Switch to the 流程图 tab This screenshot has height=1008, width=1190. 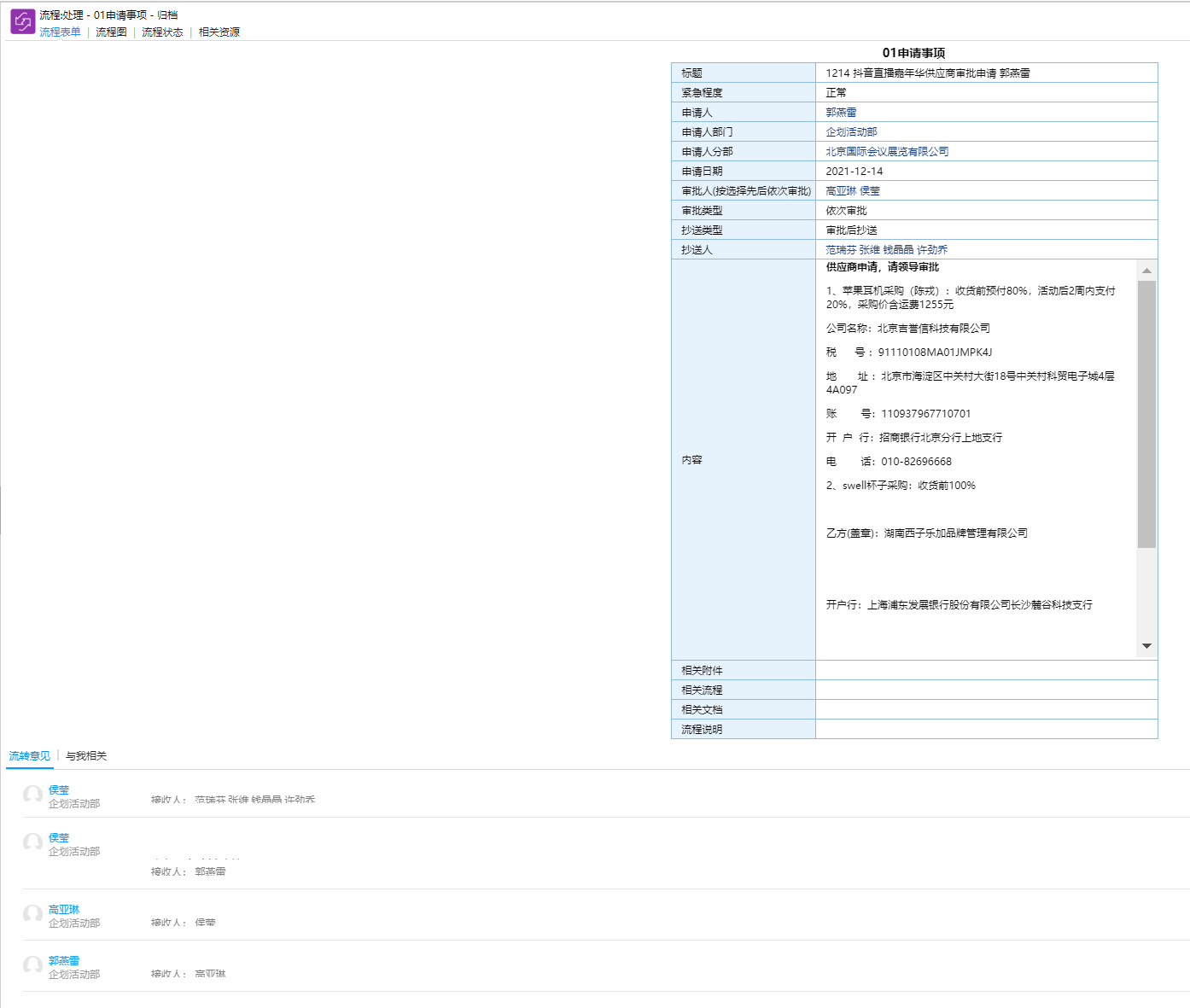coord(111,32)
